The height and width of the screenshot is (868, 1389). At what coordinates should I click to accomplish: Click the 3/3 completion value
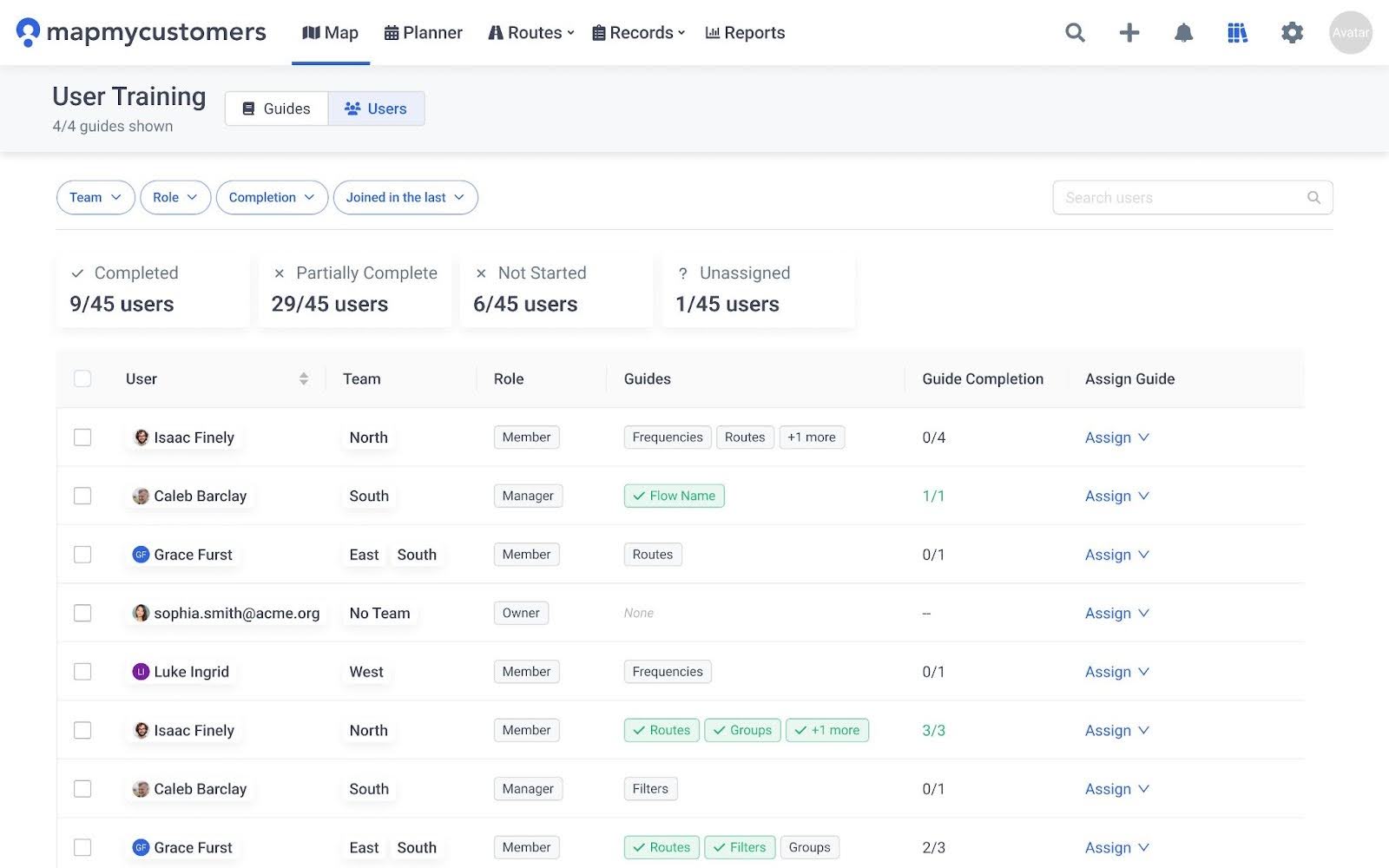933,730
